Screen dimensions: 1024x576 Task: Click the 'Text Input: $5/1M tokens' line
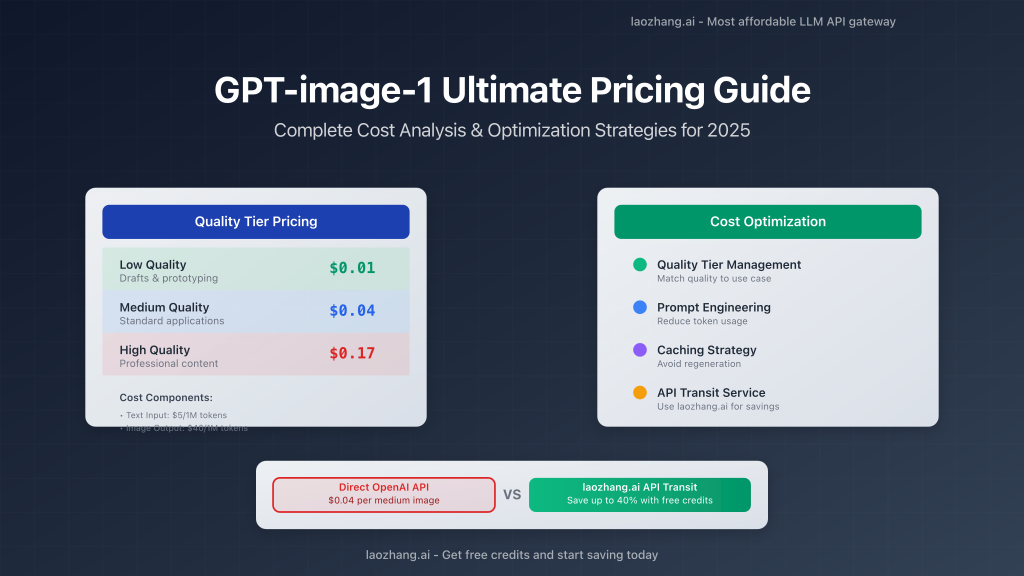coord(176,415)
